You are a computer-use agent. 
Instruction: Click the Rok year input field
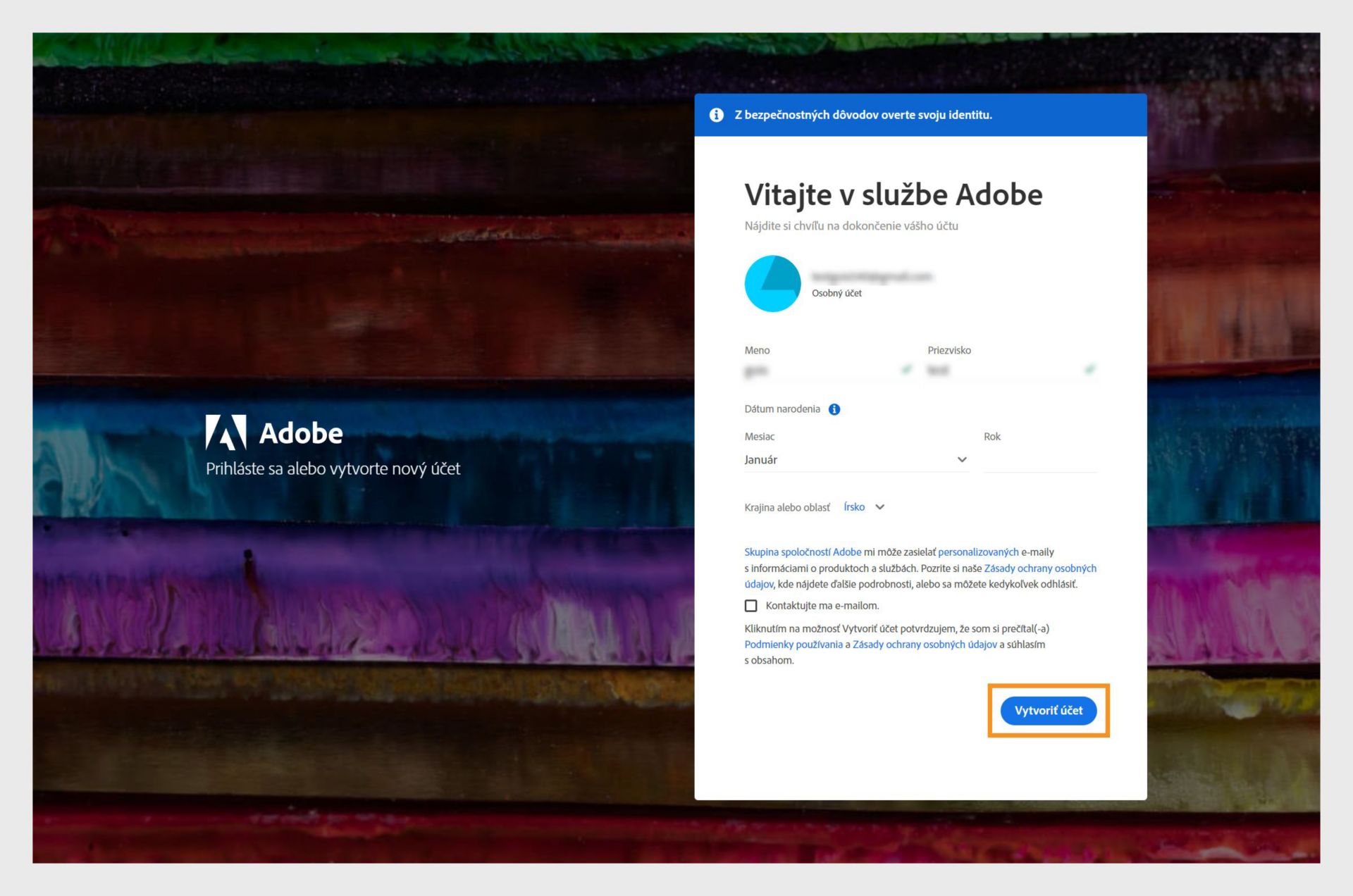pos(1040,460)
